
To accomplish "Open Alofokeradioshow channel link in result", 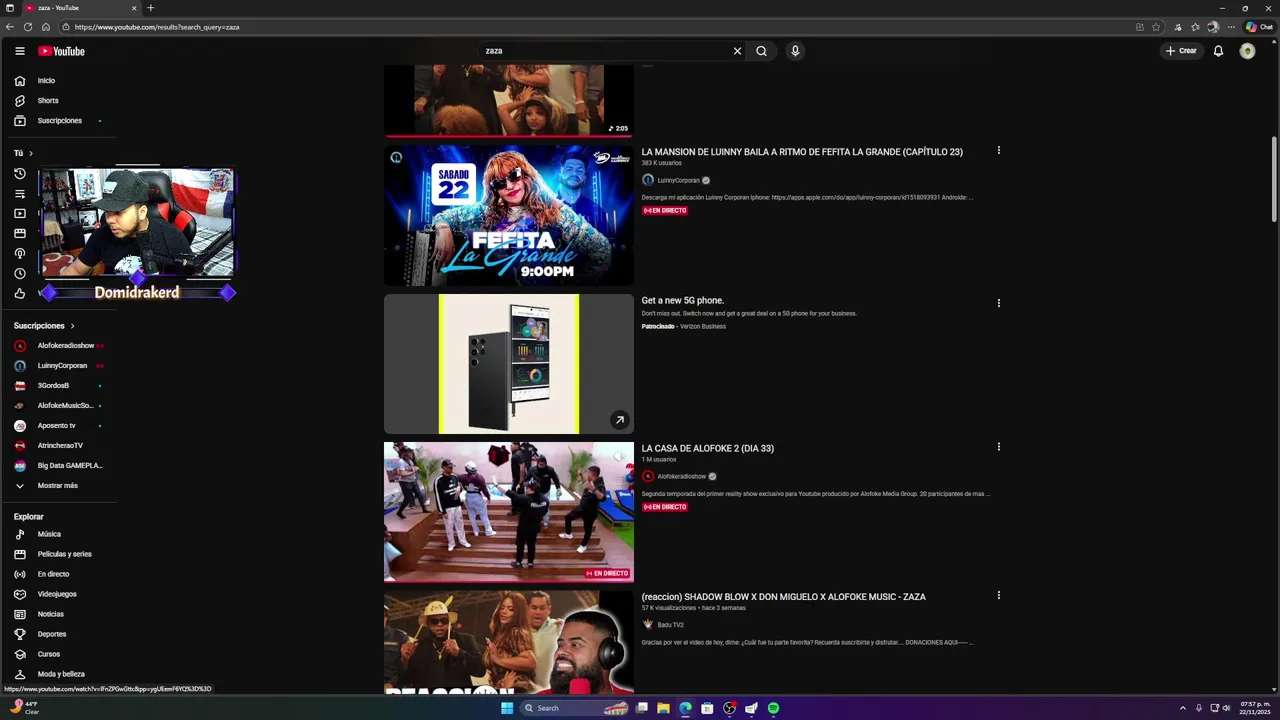I will coord(681,476).
